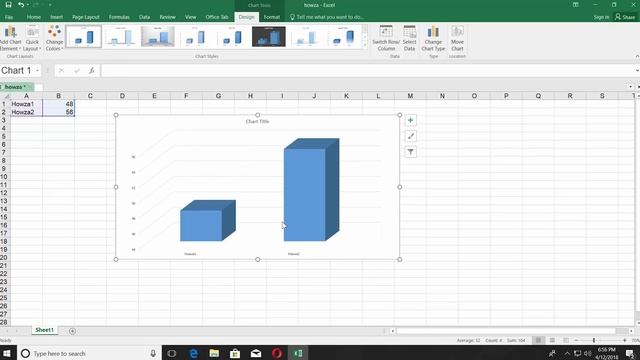Switch to the Data tab
640x360 pixels.
(144, 17)
